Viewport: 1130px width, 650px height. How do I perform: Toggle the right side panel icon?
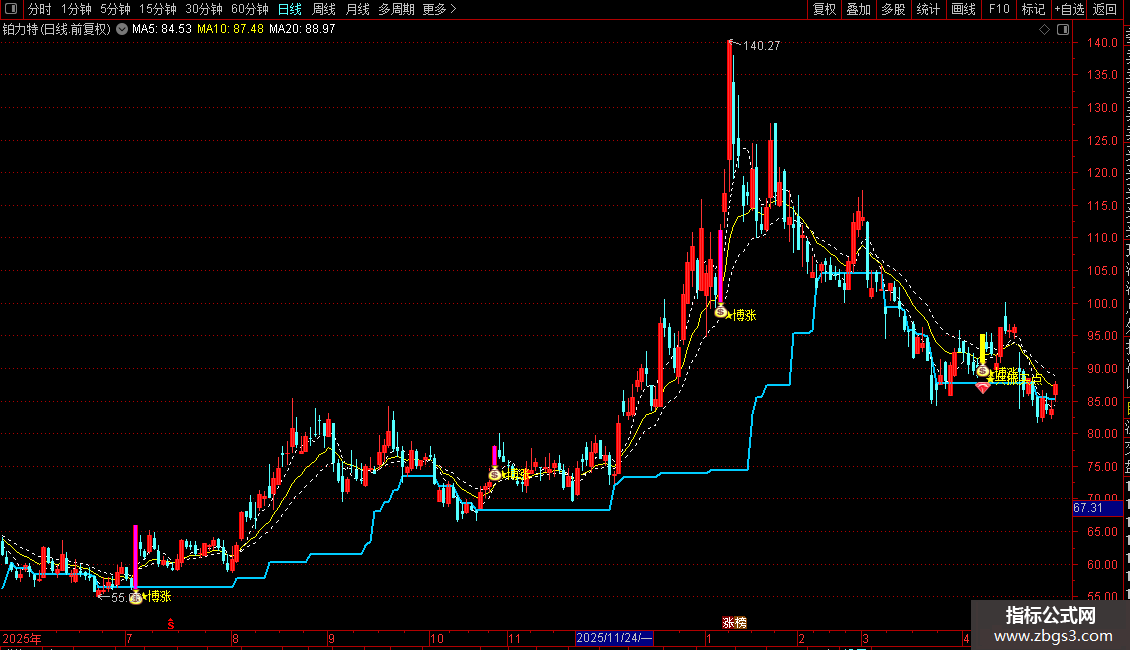pyautogui.click(x=1063, y=30)
